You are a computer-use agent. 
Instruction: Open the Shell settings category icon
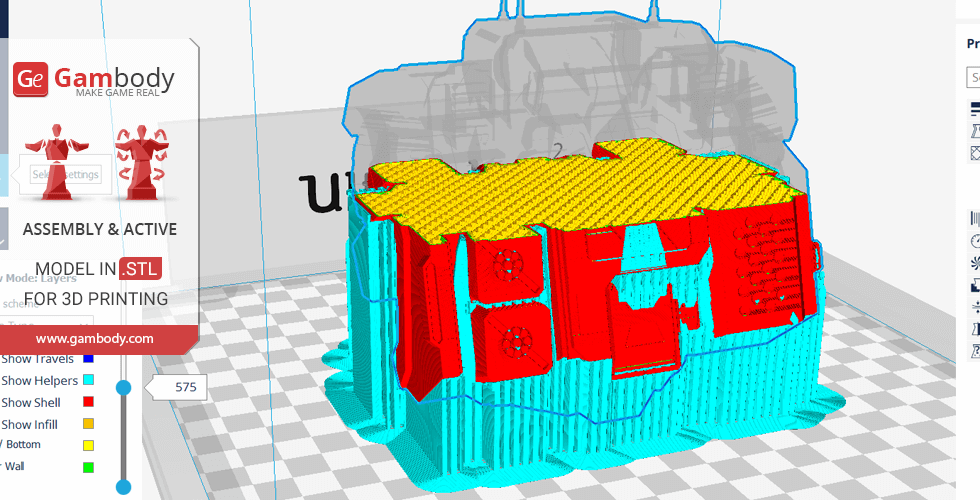975,131
